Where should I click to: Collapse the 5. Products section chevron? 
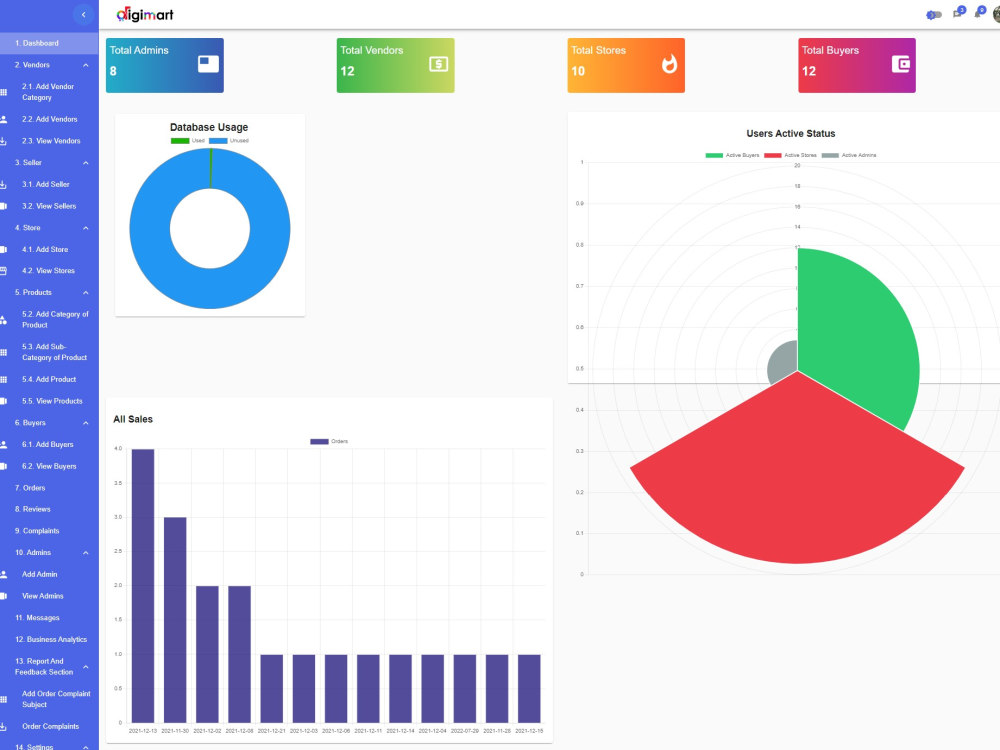pyautogui.click(x=85, y=293)
